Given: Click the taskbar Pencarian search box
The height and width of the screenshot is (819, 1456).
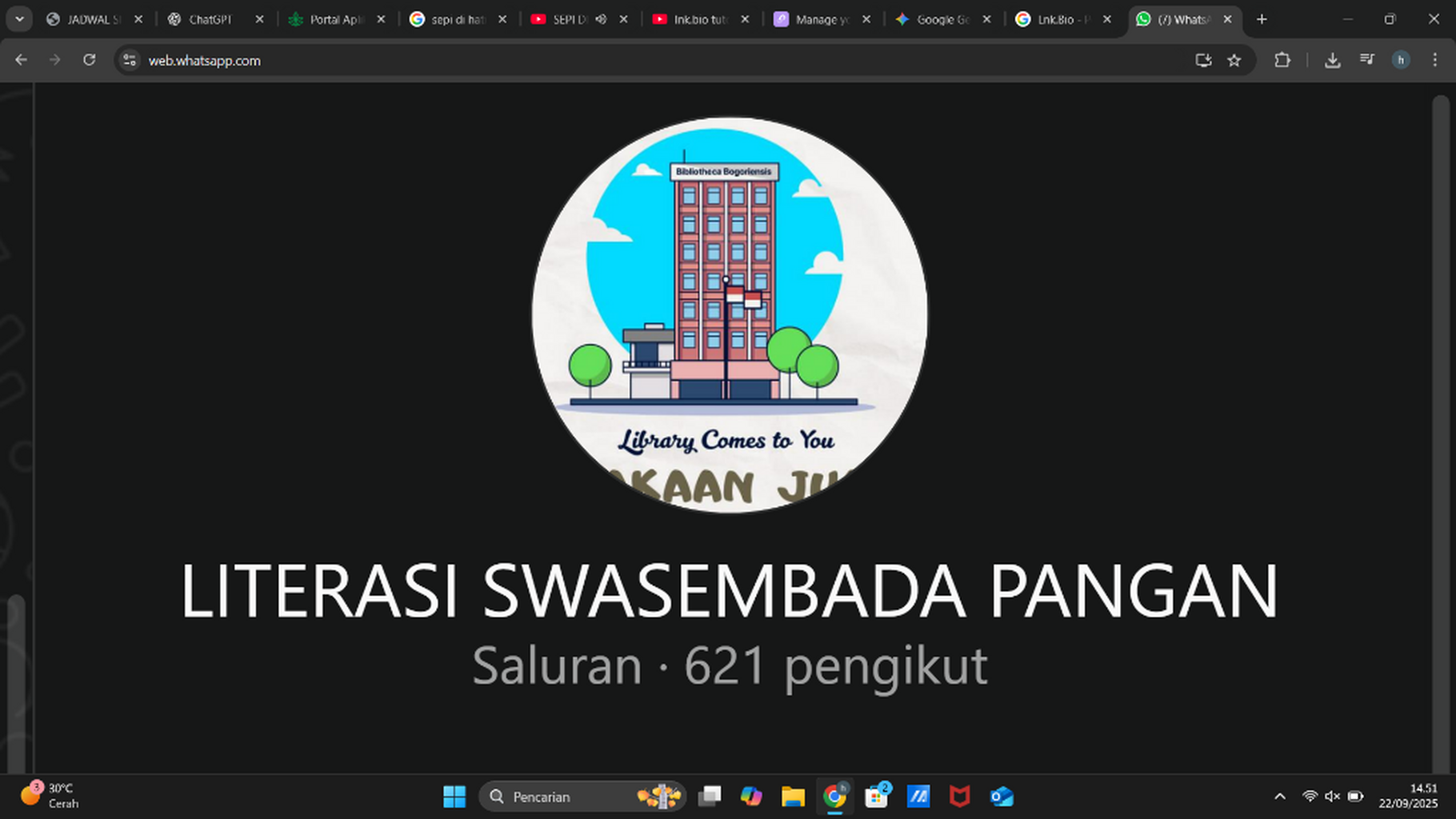Looking at the screenshot, I should [582, 797].
